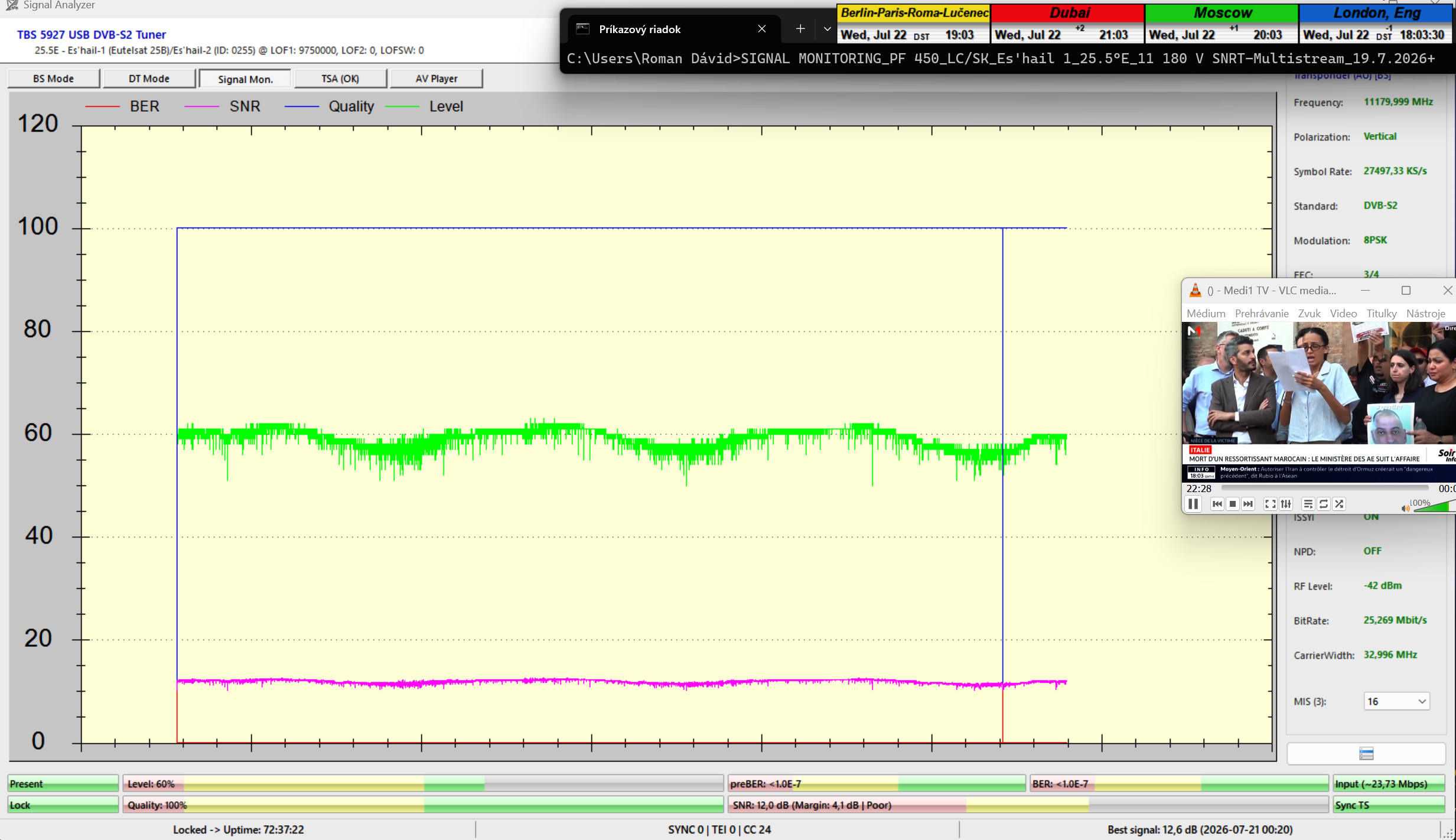The height and width of the screenshot is (840, 1456).
Task: Add new terminal tab with plus
Action: pyautogui.click(x=800, y=29)
